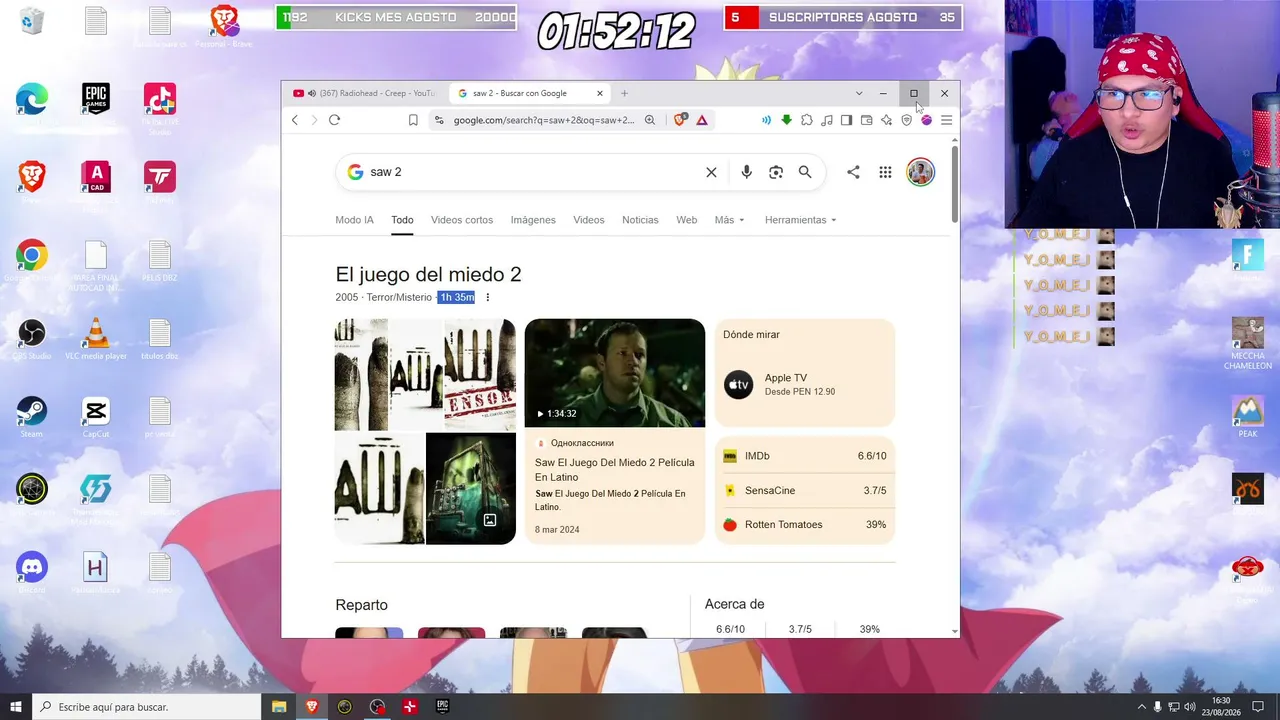
Task: Click the green download arrow extension icon
Action: (786, 120)
